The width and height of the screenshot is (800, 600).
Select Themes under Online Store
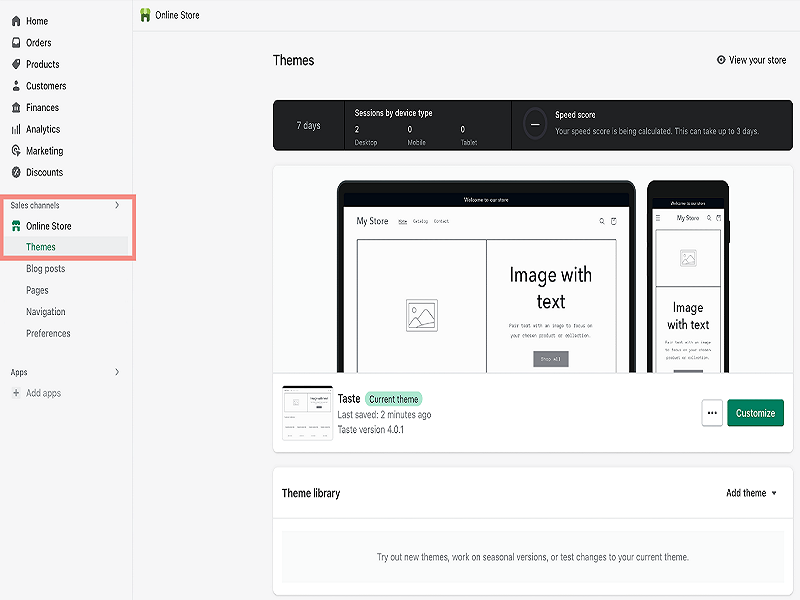40,246
